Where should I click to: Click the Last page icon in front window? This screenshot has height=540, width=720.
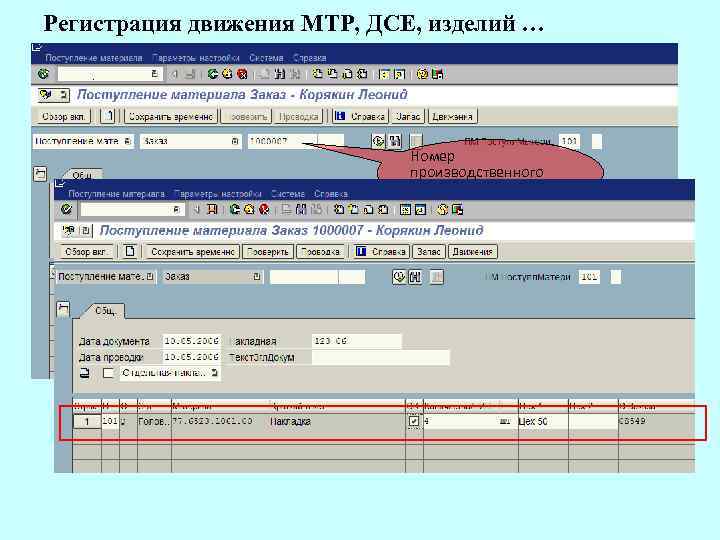pos(383,210)
